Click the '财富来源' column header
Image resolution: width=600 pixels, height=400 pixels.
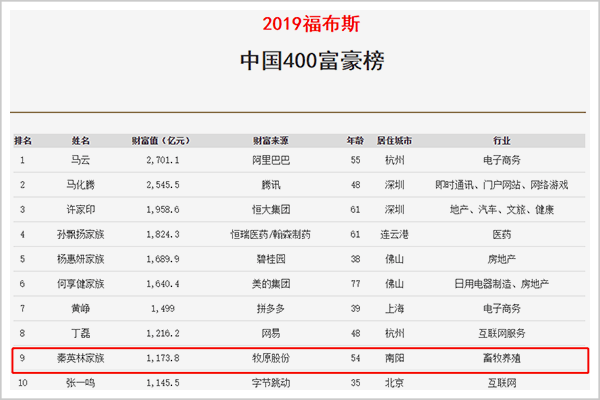271,140
